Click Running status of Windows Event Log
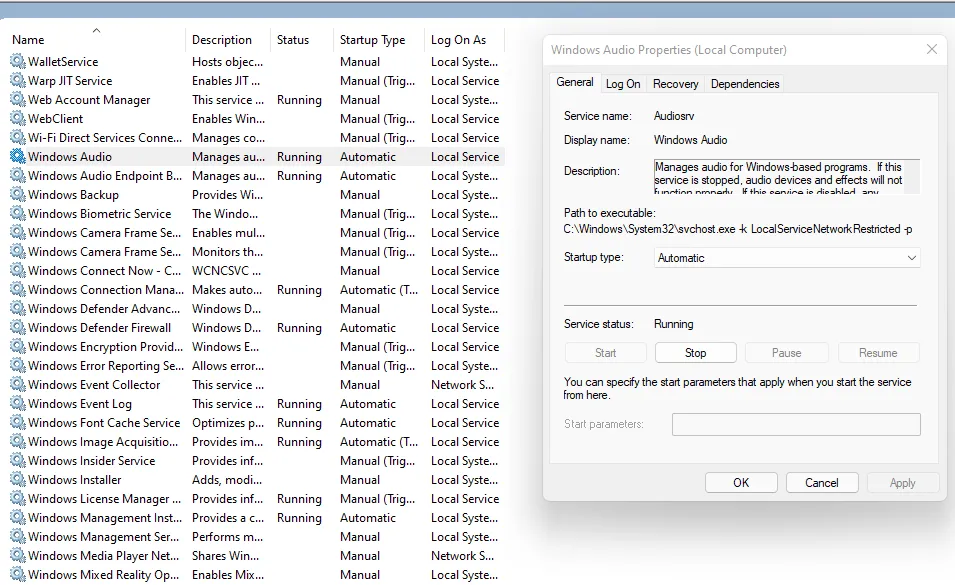This screenshot has width=955, height=585. [x=299, y=404]
